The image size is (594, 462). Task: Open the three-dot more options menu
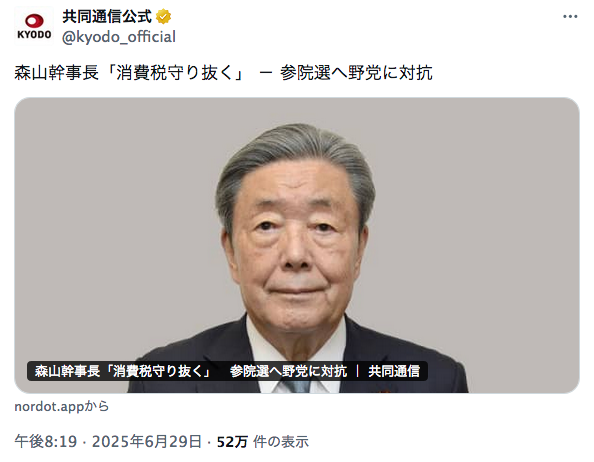coord(570,16)
